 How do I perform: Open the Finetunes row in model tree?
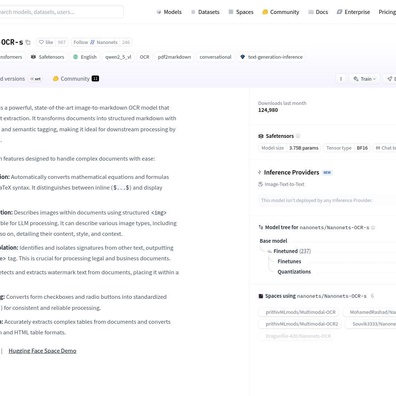point(289,261)
